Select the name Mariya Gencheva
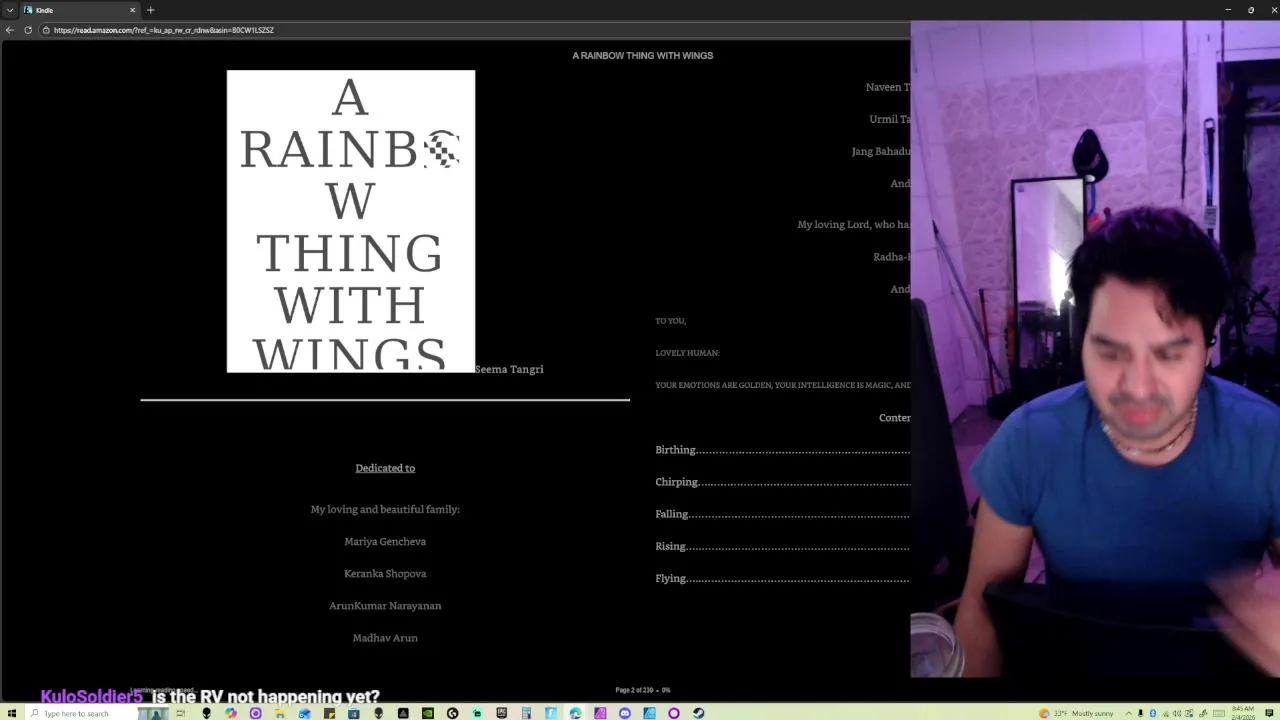The height and width of the screenshot is (720, 1280). [385, 541]
